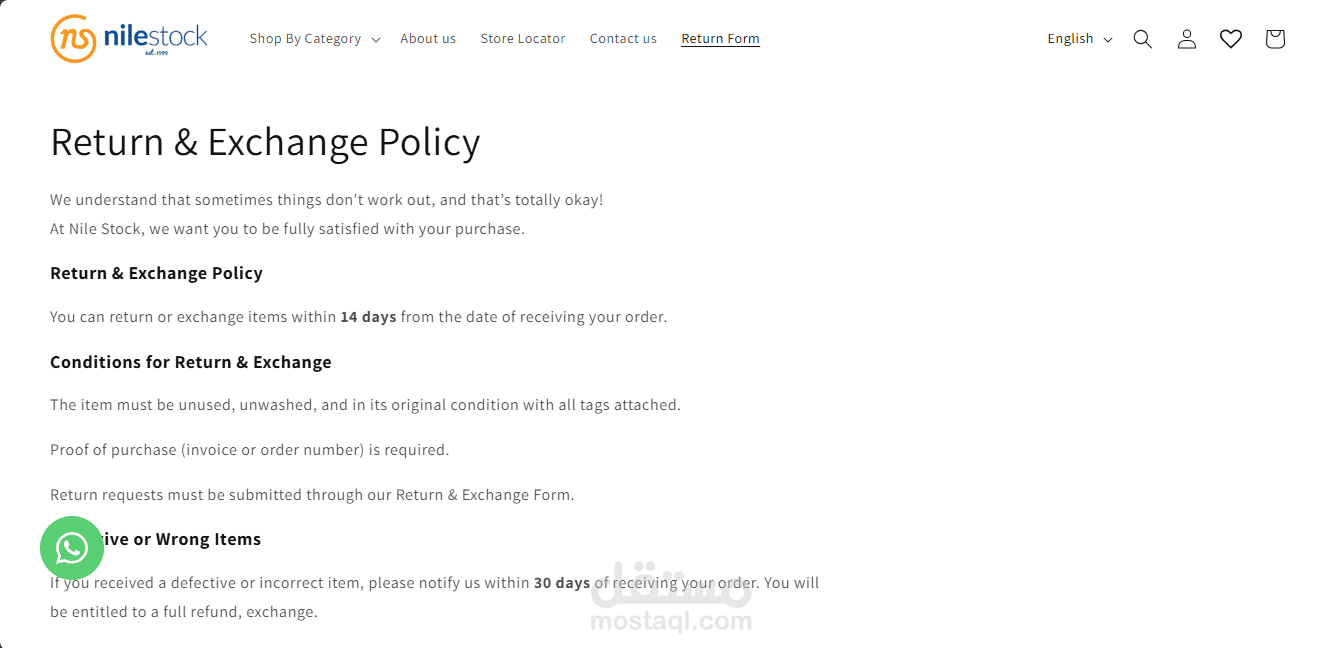Expand the chevron beside Shop By Category
The height and width of the screenshot is (648, 1343).
[376, 40]
